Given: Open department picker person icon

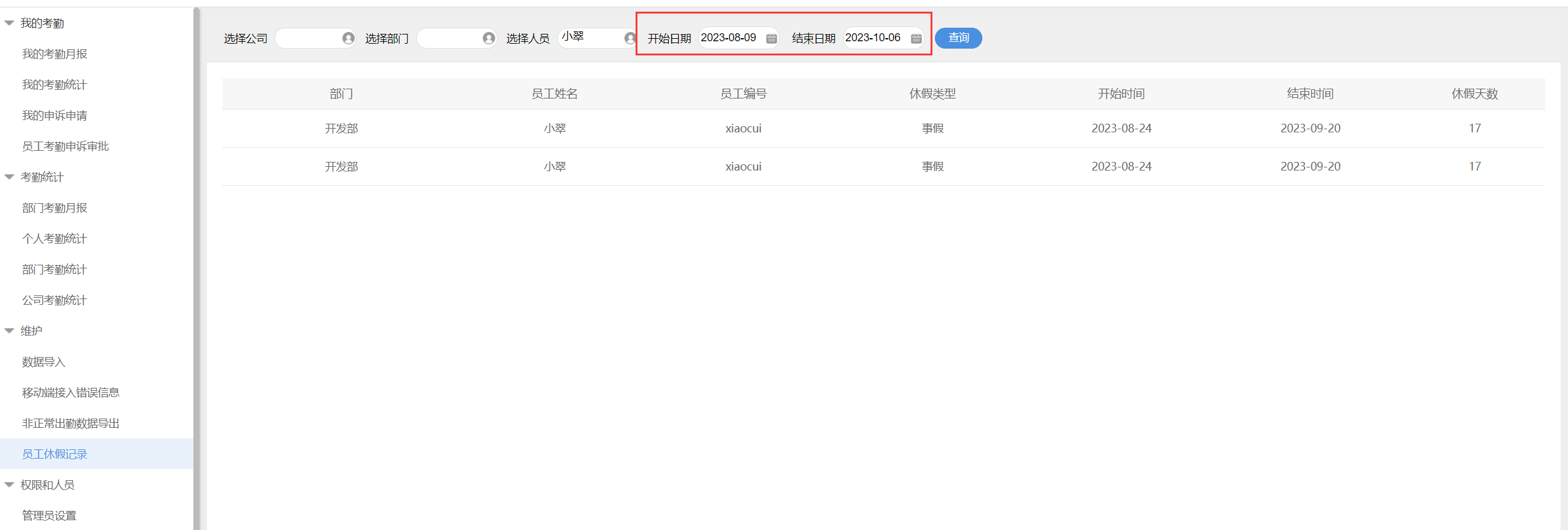Looking at the screenshot, I should tap(489, 38).
